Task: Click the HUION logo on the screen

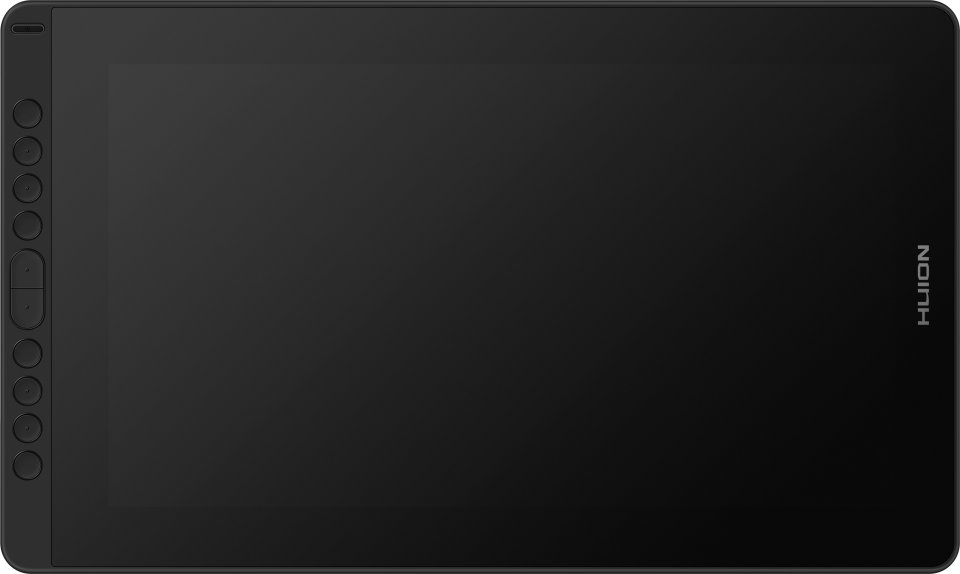Action: point(923,285)
